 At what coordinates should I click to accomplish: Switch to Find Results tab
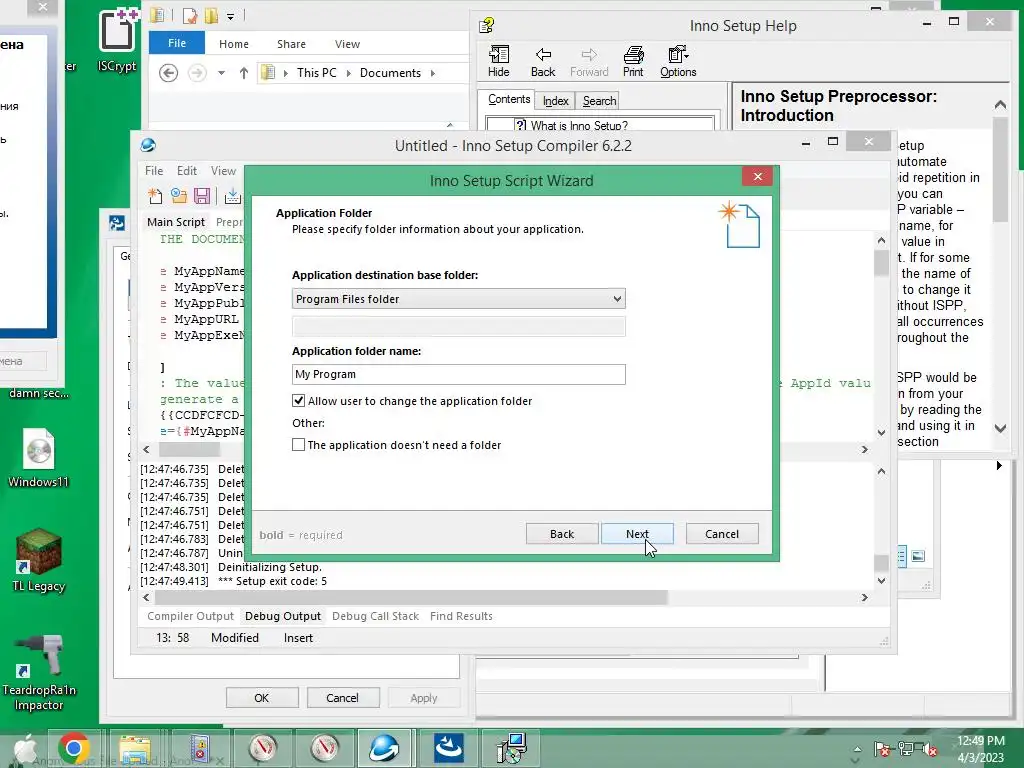point(461,616)
